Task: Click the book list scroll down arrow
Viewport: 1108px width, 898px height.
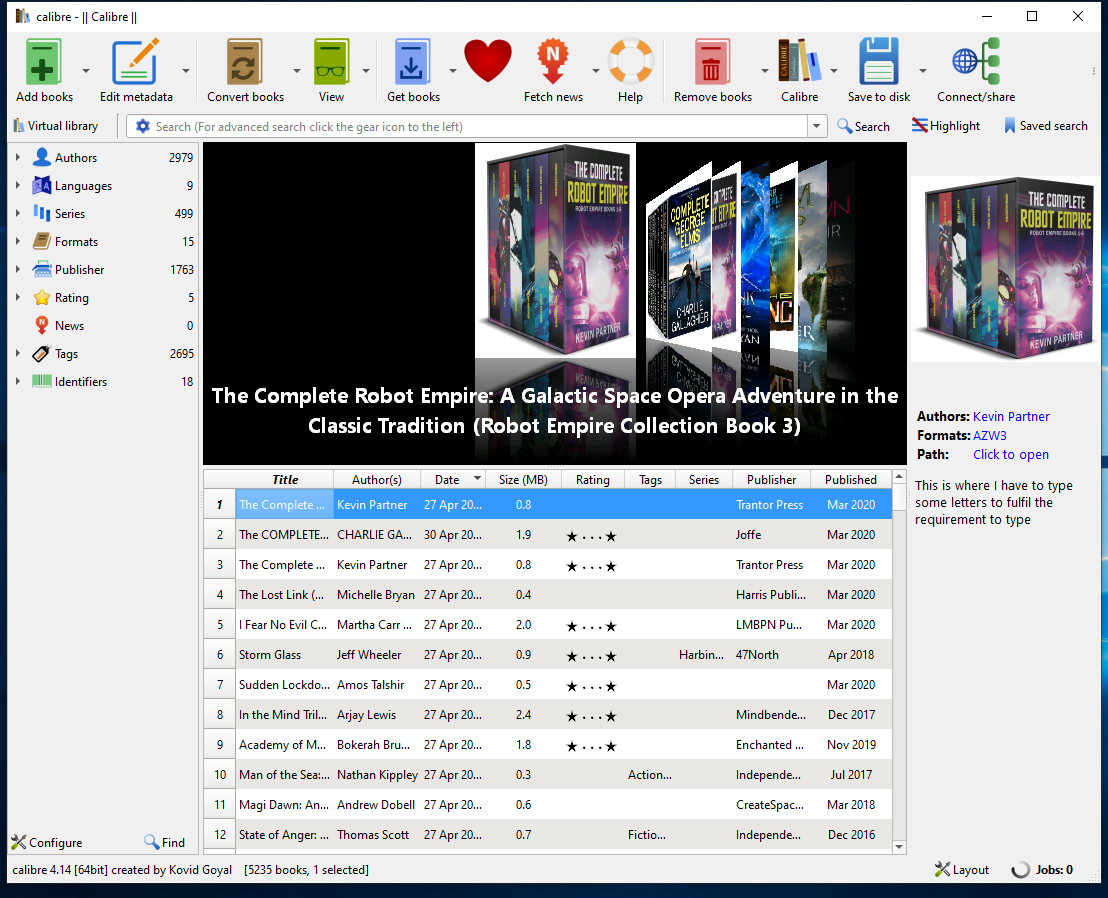Action: (x=899, y=846)
